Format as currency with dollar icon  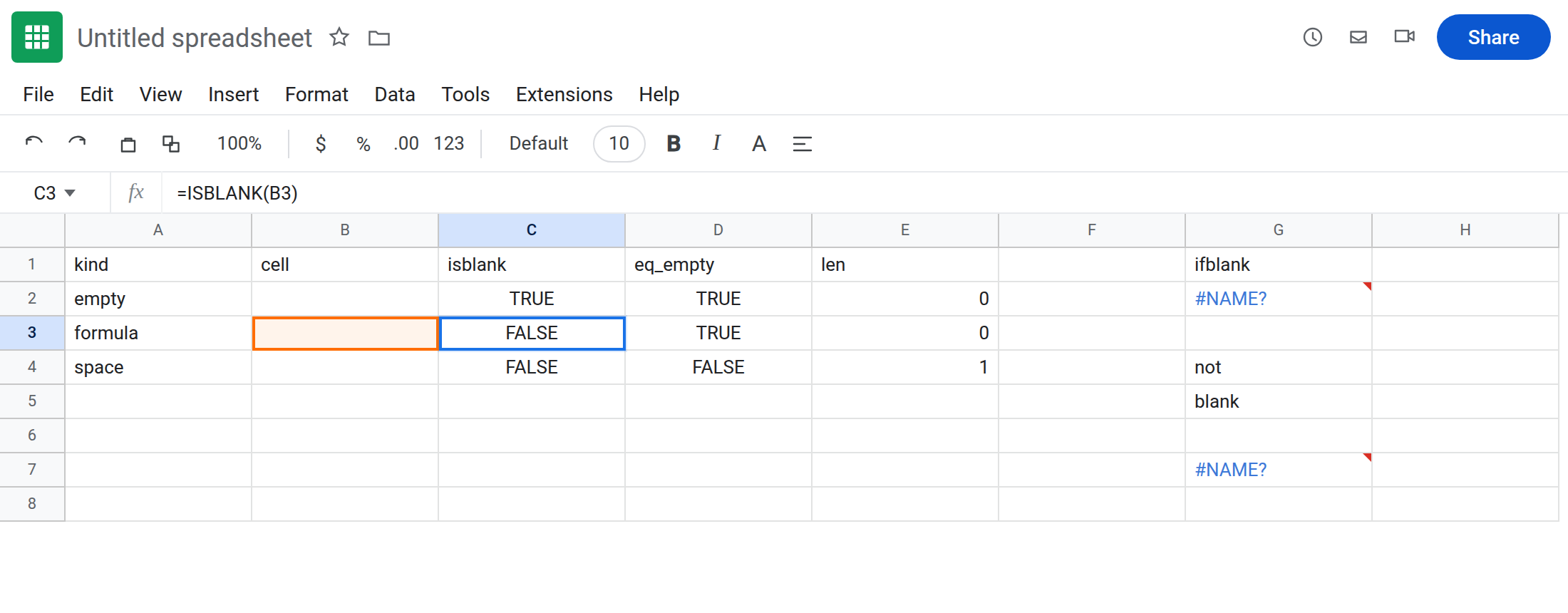pyautogui.click(x=321, y=144)
